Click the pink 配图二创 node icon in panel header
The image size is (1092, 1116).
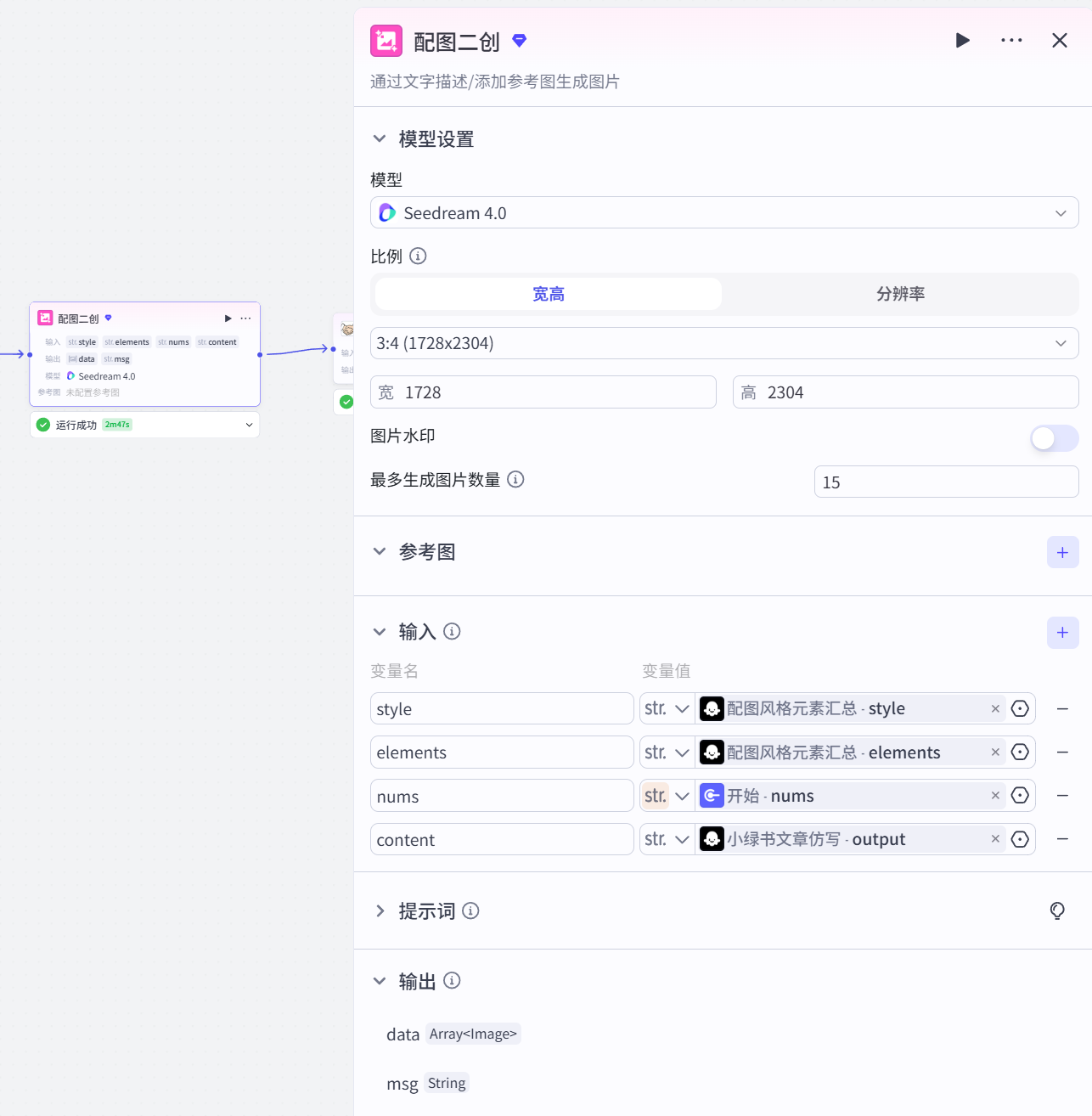point(386,41)
